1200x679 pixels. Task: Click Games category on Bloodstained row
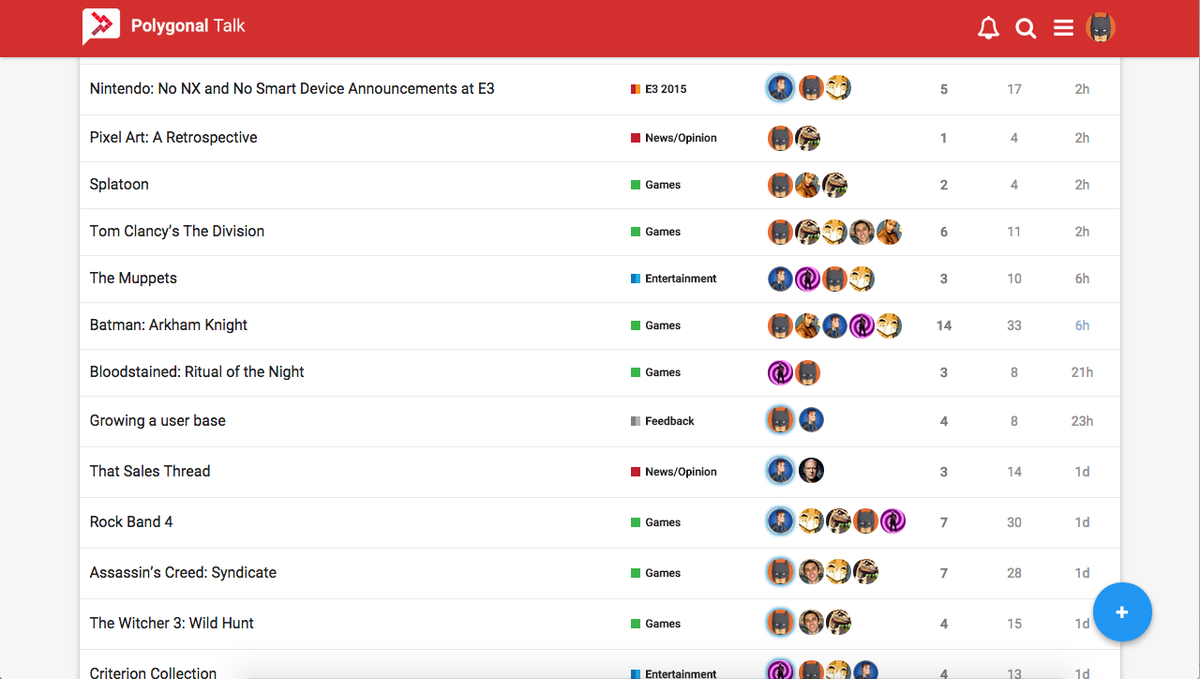656,372
